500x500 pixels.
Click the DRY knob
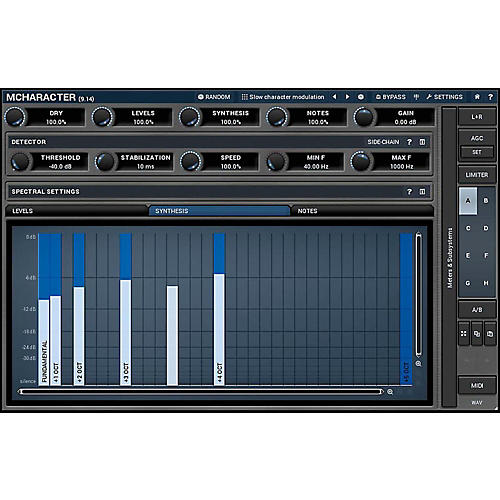[x=15, y=117]
